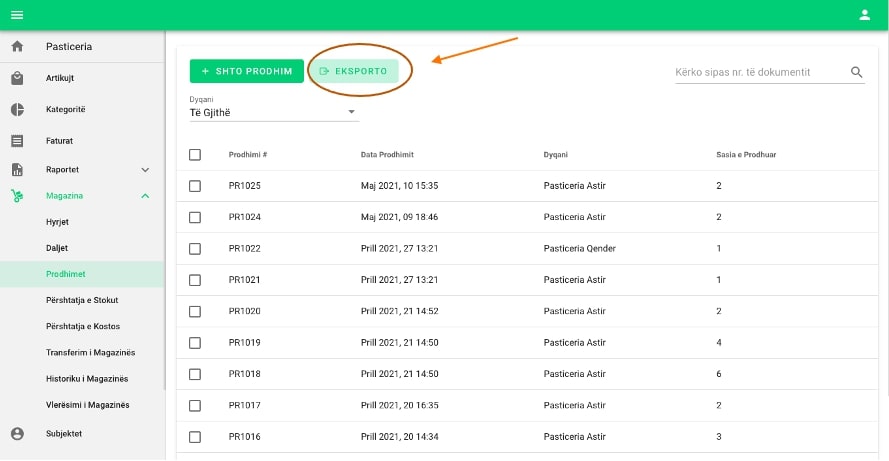Click the Magazina trolley icon
The width and height of the screenshot is (889, 461).
coord(17,196)
